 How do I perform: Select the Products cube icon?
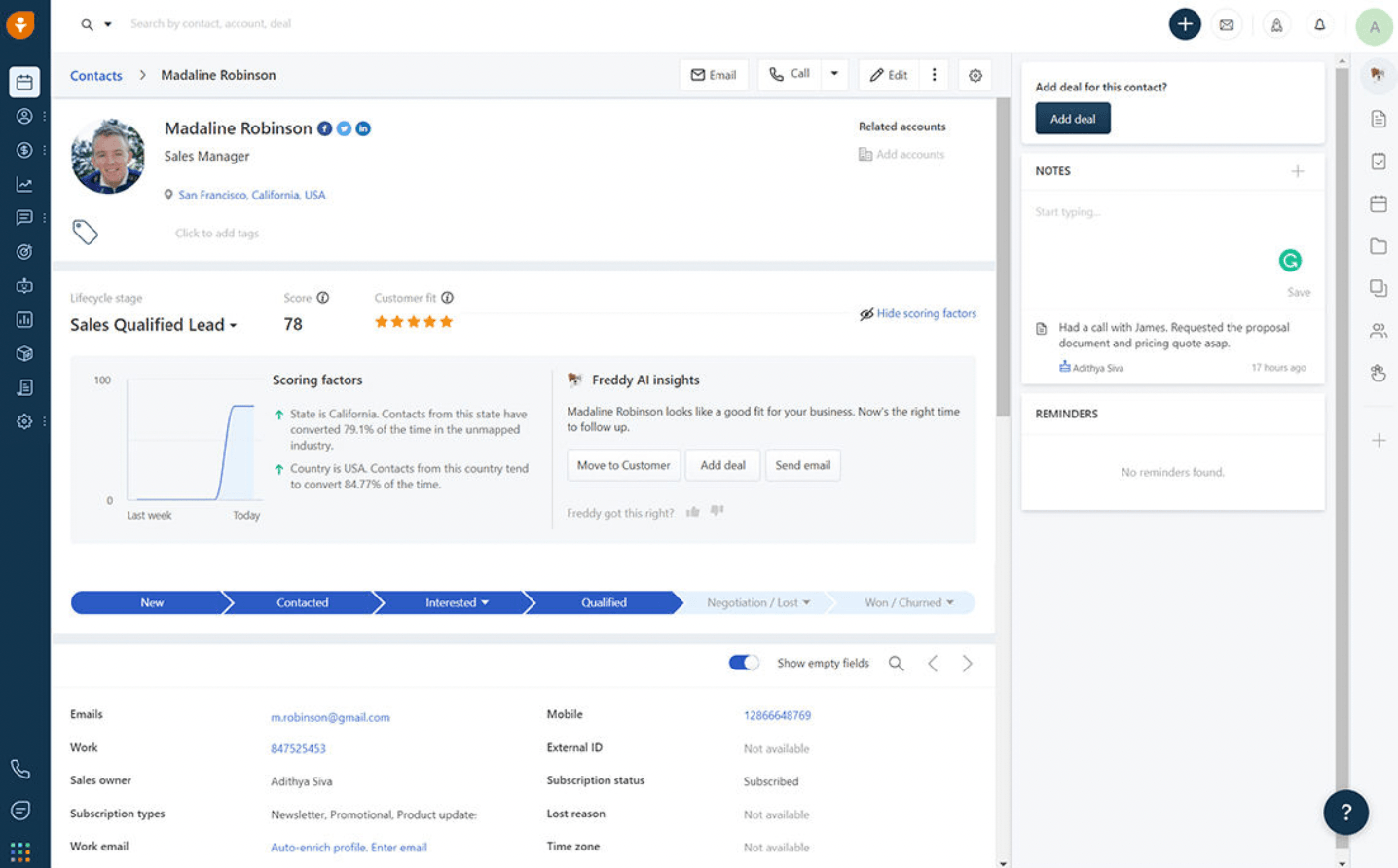point(24,353)
